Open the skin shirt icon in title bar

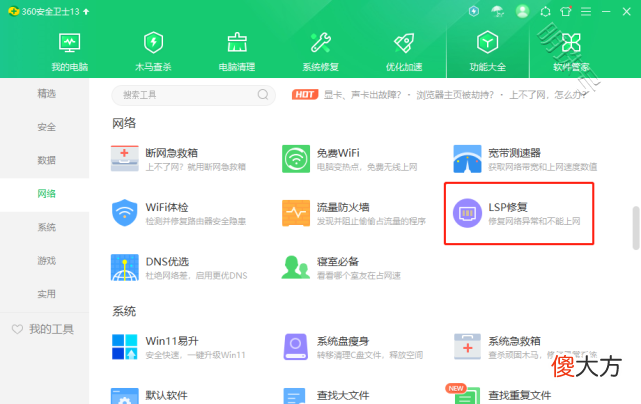(566, 11)
